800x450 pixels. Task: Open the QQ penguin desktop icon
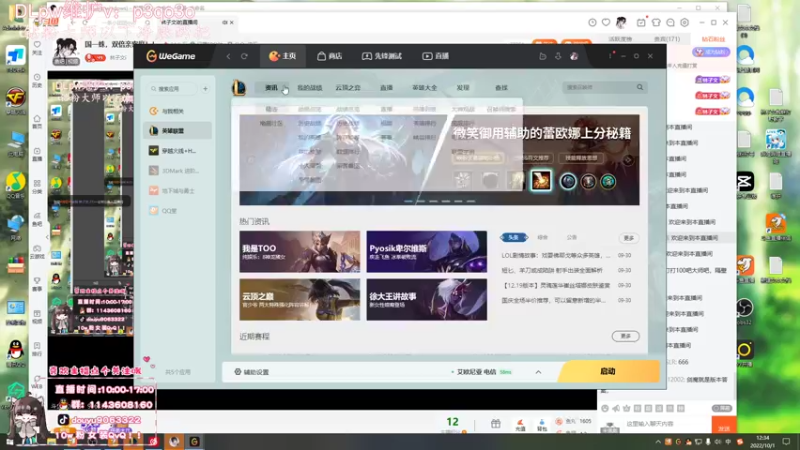(16, 353)
